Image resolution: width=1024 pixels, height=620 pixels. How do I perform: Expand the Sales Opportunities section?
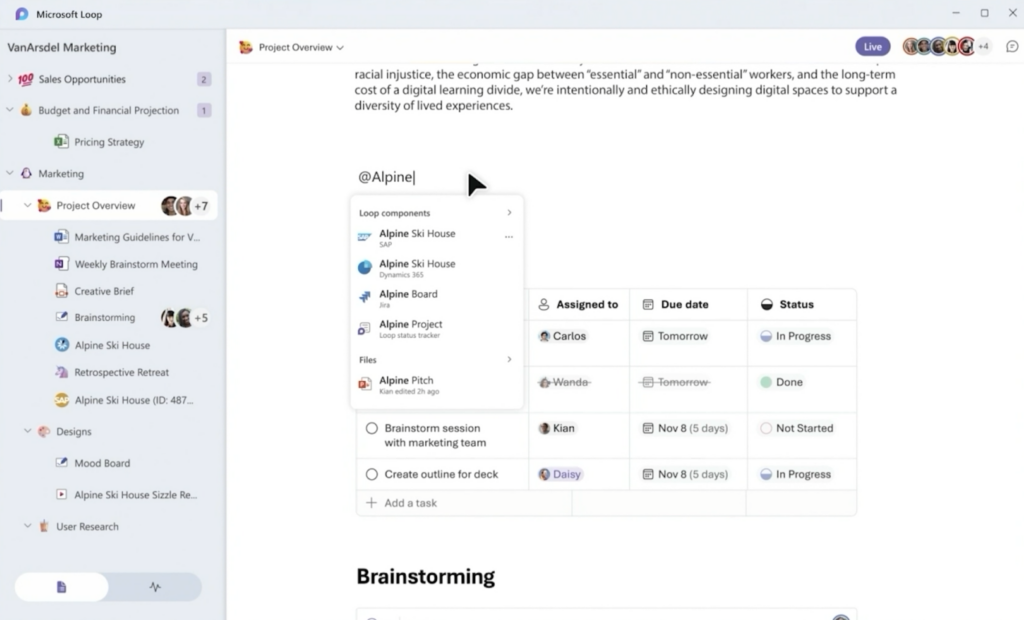pyautogui.click(x=10, y=78)
